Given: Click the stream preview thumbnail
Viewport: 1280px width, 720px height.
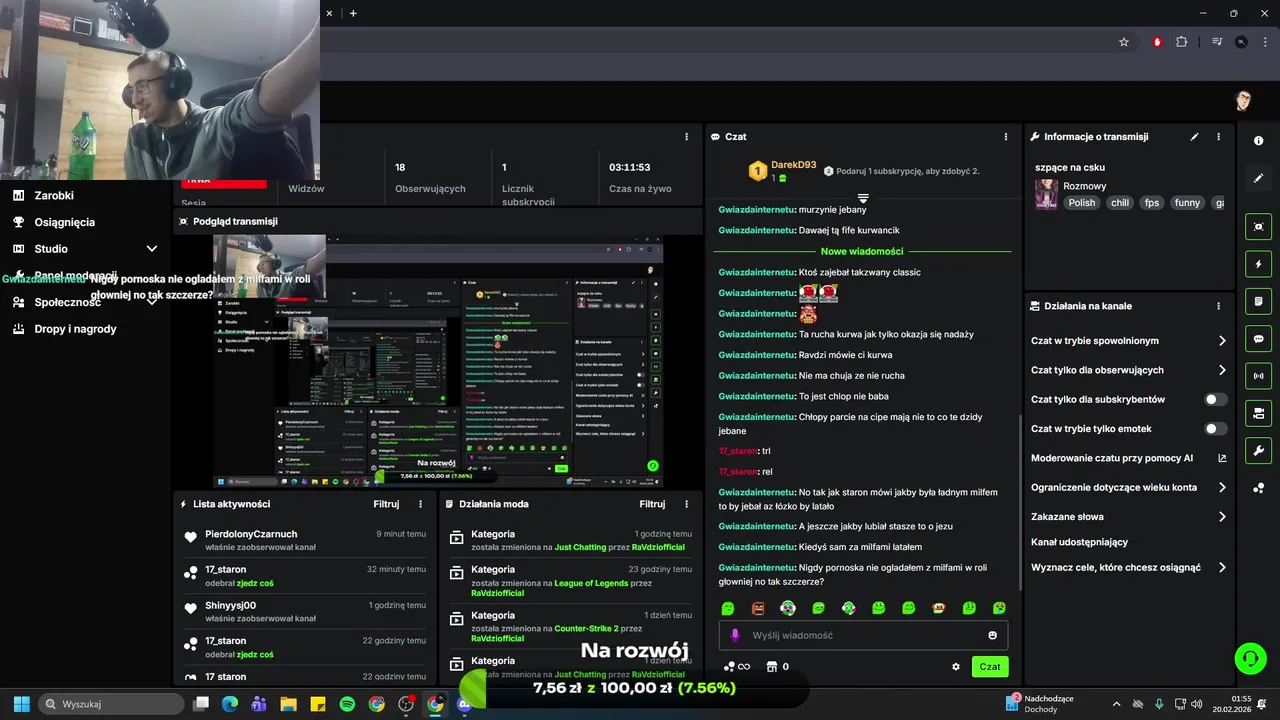Looking at the screenshot, I should tap(438, 361).
